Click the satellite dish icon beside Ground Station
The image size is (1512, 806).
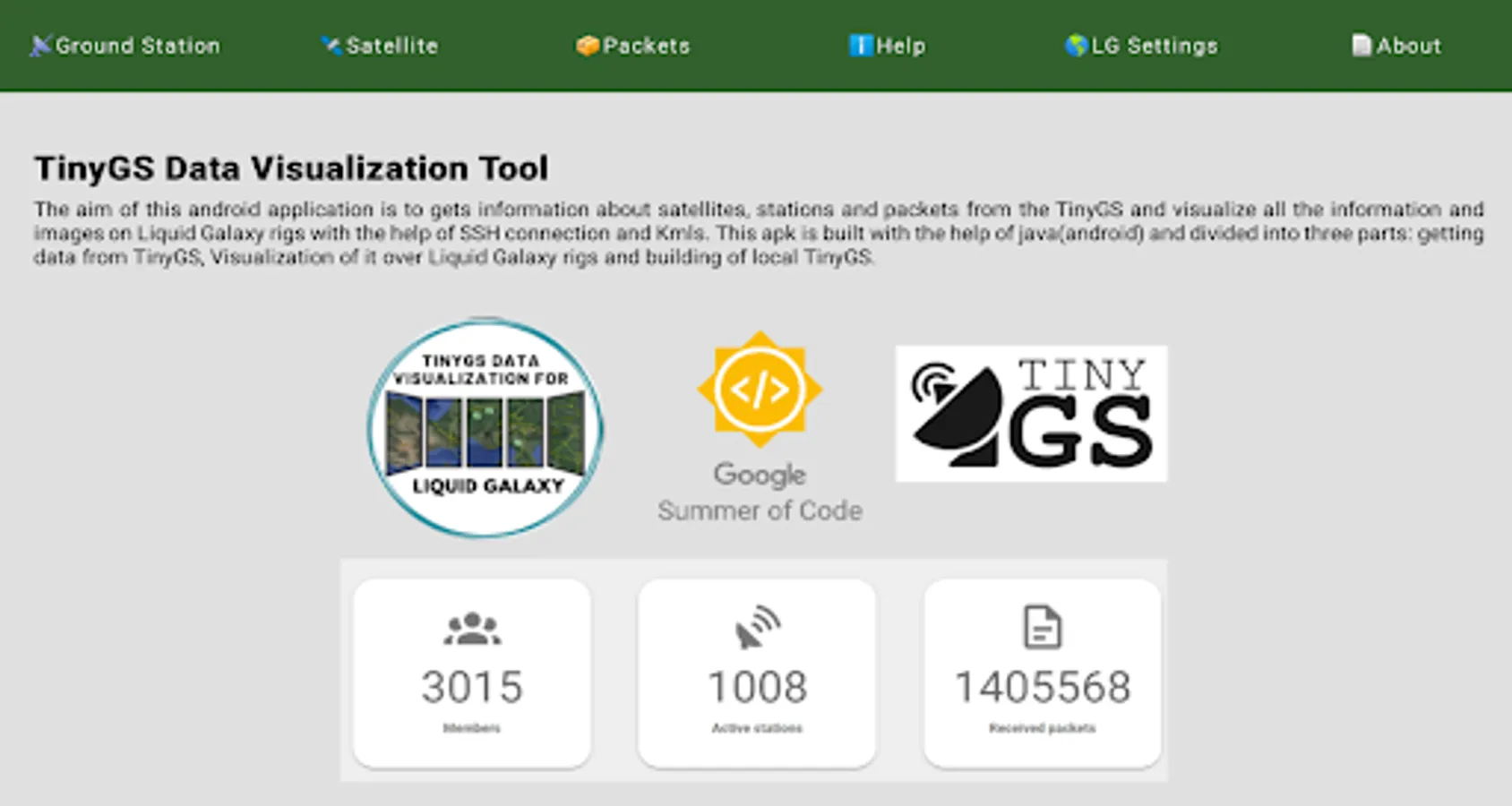point(40,46)
